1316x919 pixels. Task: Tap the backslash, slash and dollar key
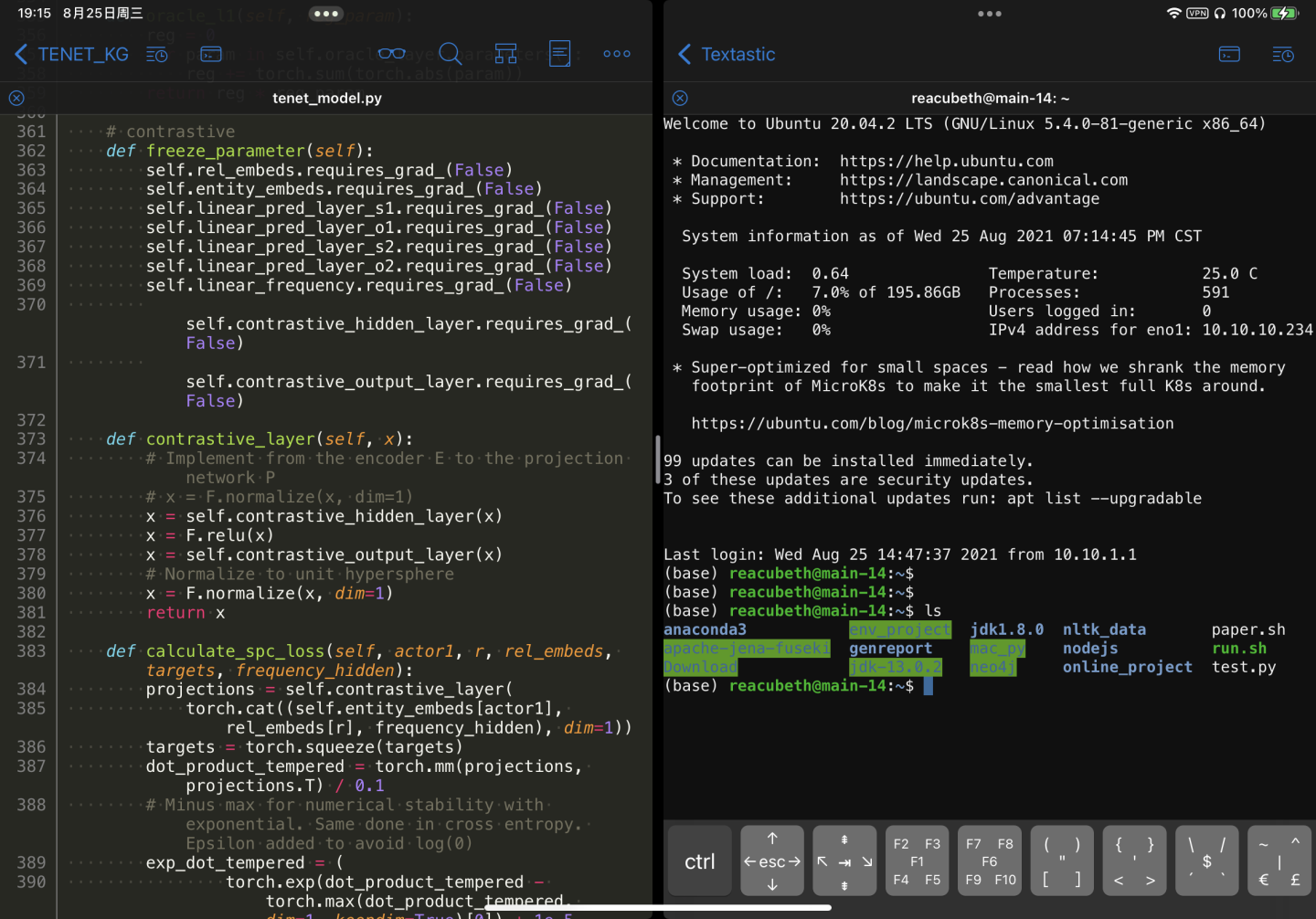tap(1207, 861)
